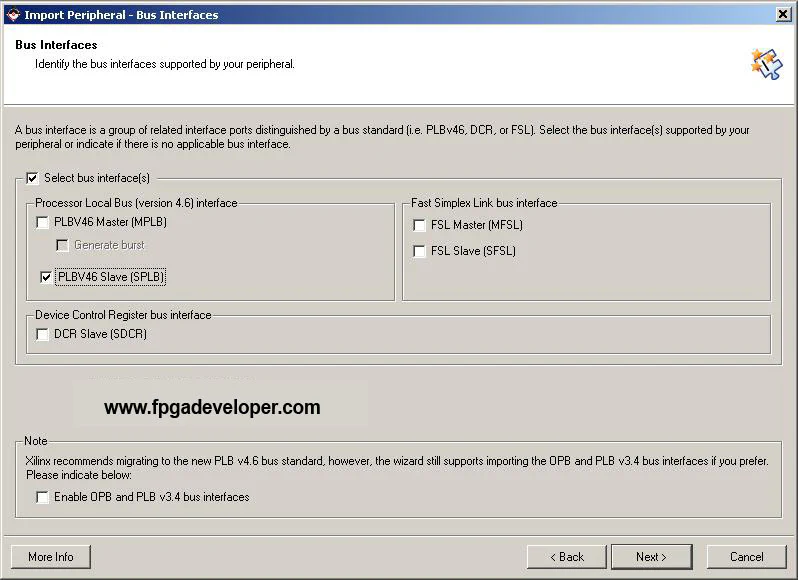
Task: Open the More Info help button
Action: click(50, 557)
